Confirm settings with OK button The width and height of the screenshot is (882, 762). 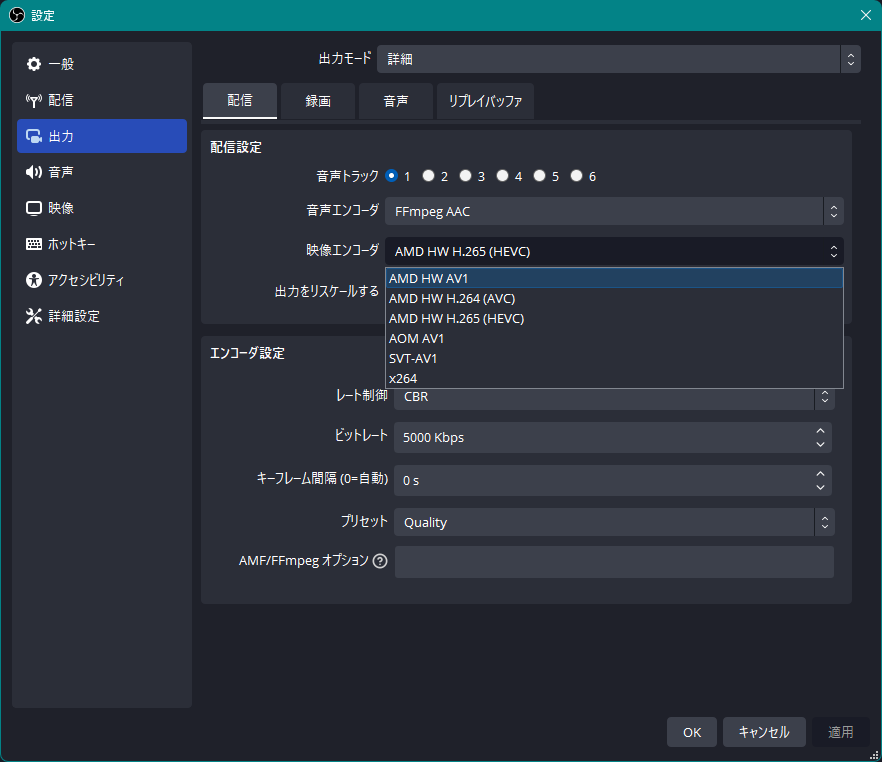(x=692, y=732)
